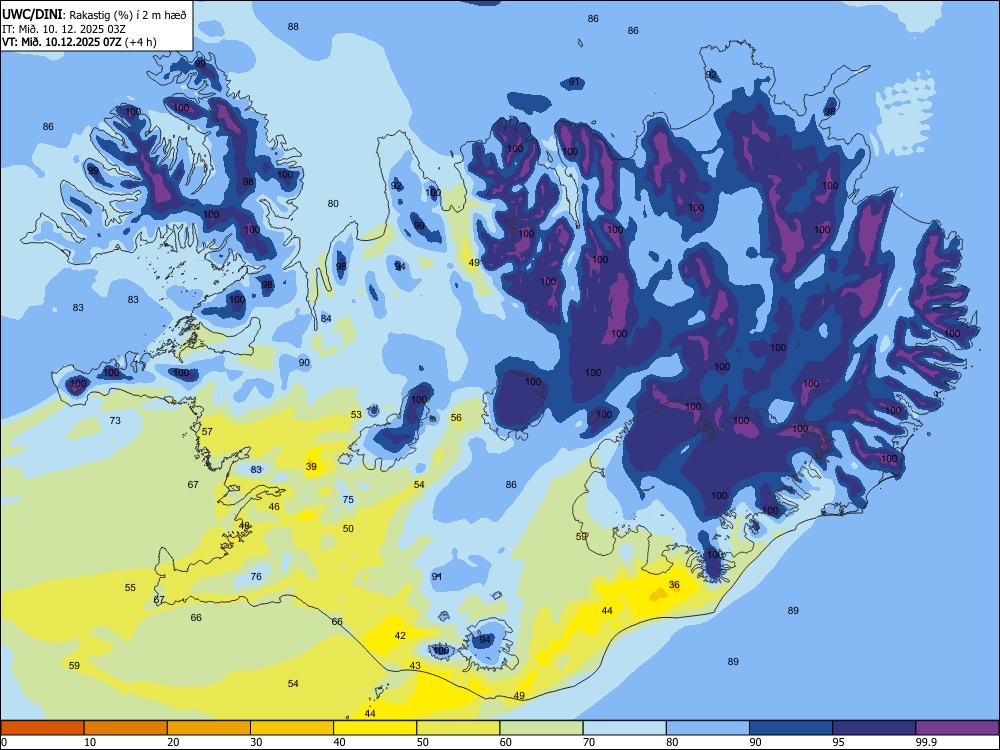The height and width of the screenshot is (750, 1000).
Task: Click the map humidity value '53'
Action: point(357,415)
